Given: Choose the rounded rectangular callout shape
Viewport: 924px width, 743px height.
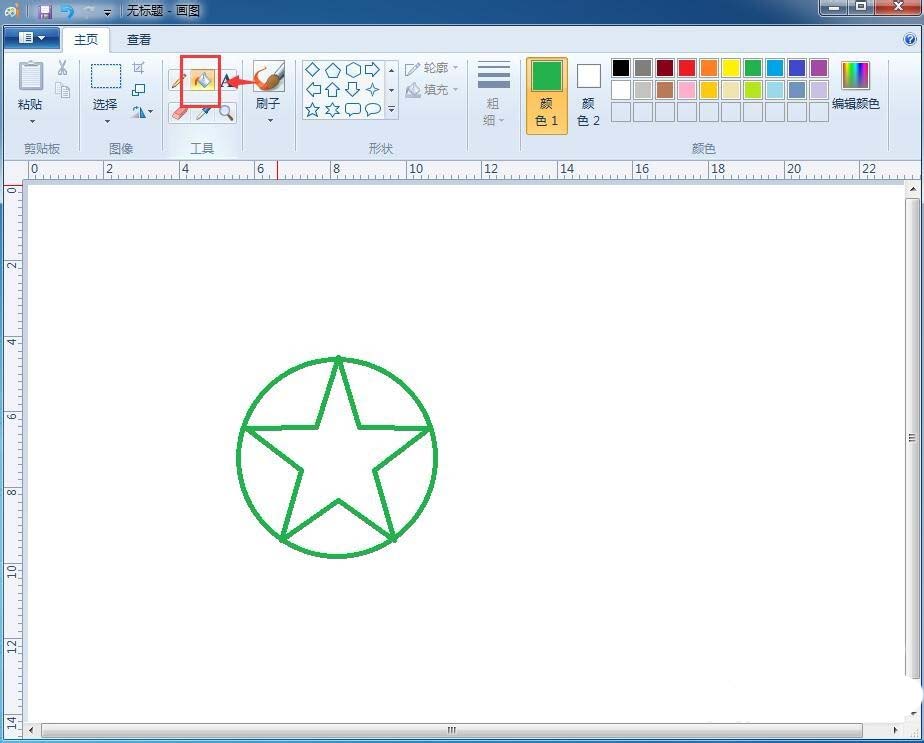Looking at the screenshot, I should tap(353, 110).
